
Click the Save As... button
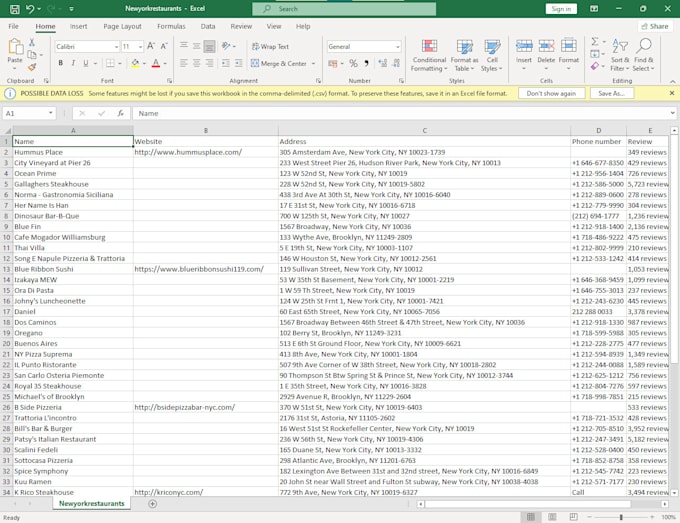tap(611, 93)
